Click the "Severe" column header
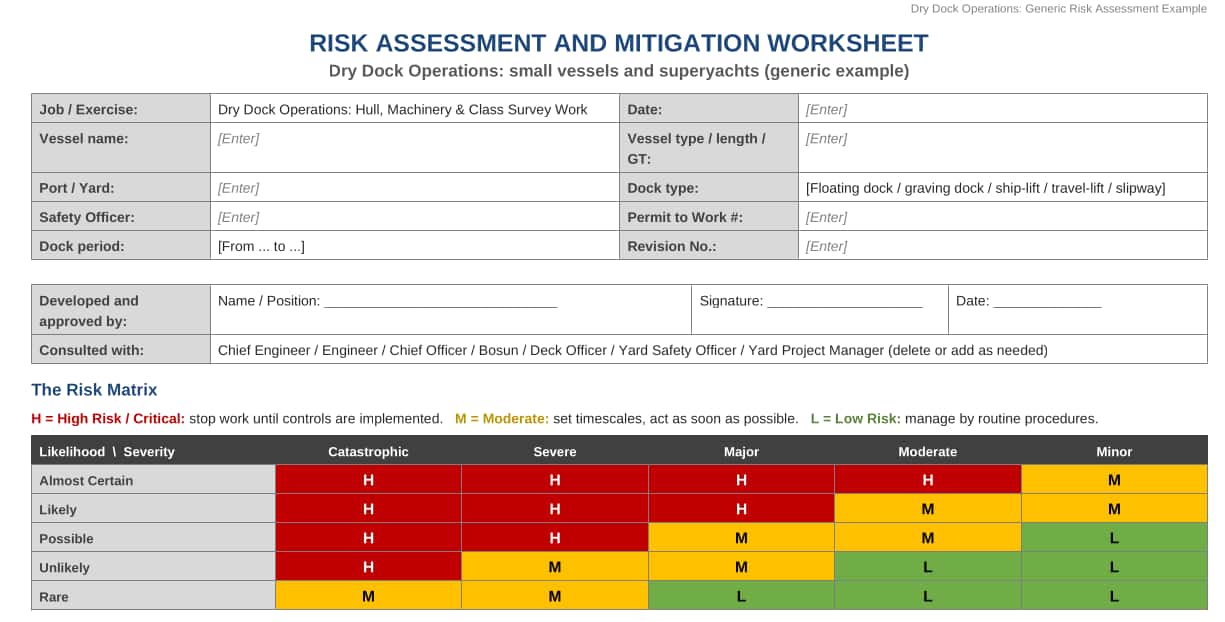The height and width of the screenshot is (622, 1225). (x=555, y=451)
